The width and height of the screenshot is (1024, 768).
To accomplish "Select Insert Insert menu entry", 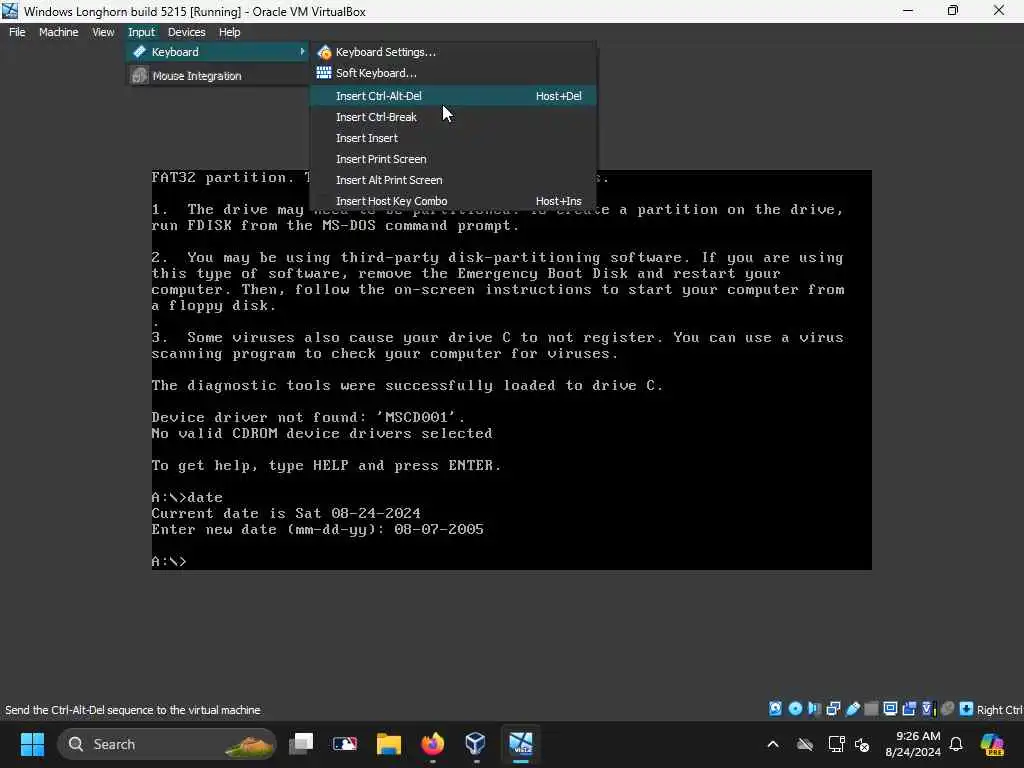I will (453, 138).
